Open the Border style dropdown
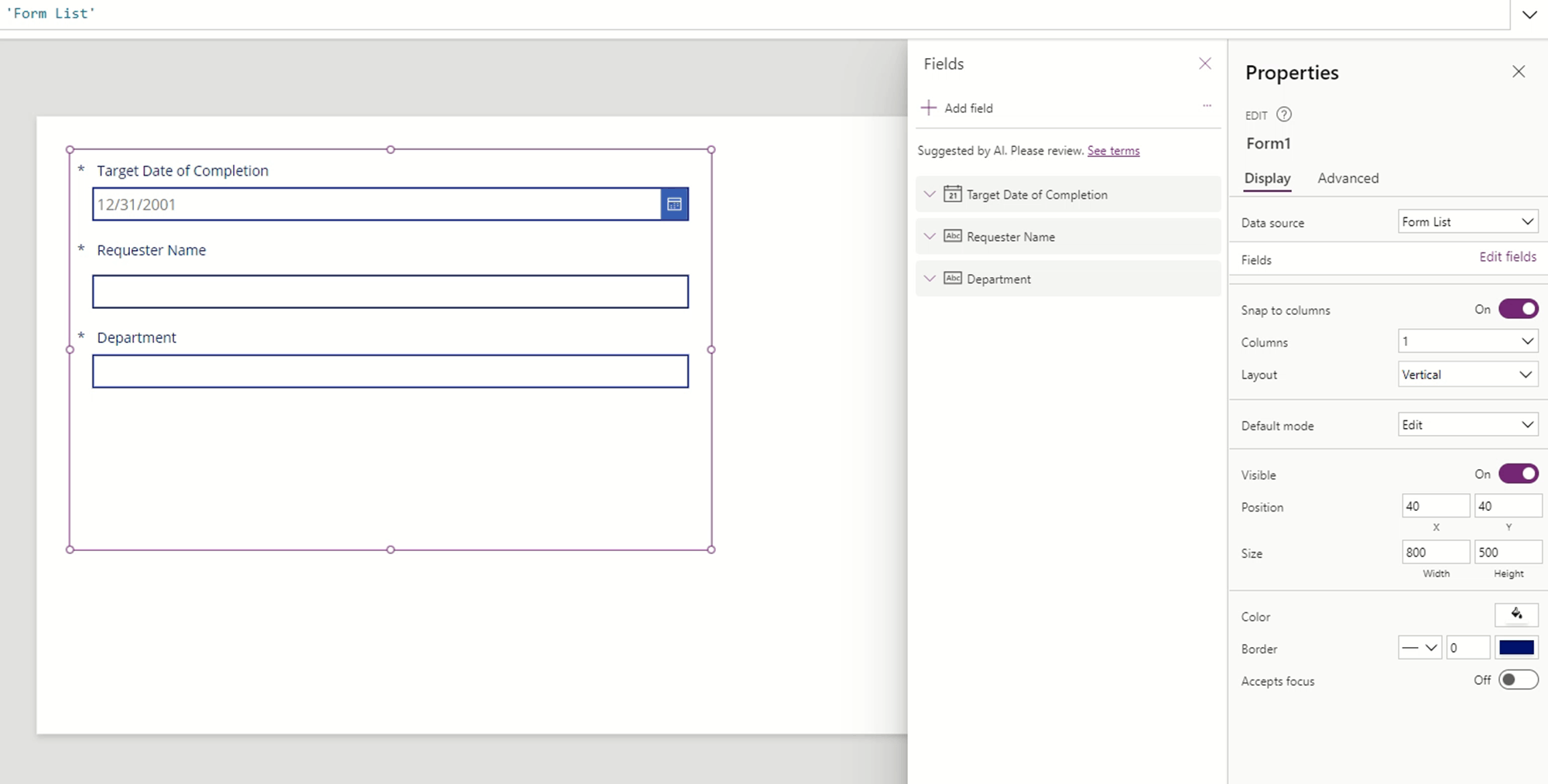 [1420, 648]
